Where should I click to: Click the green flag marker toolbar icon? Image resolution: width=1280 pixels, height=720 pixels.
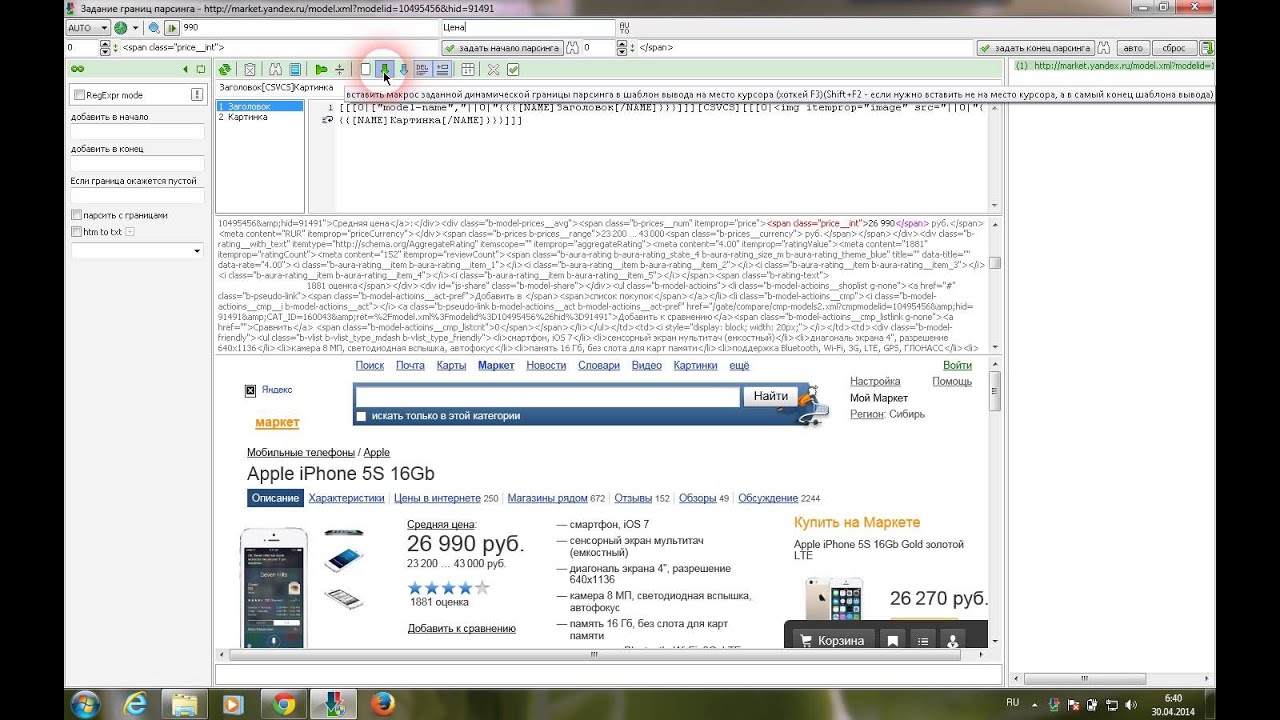pos(321,69)
